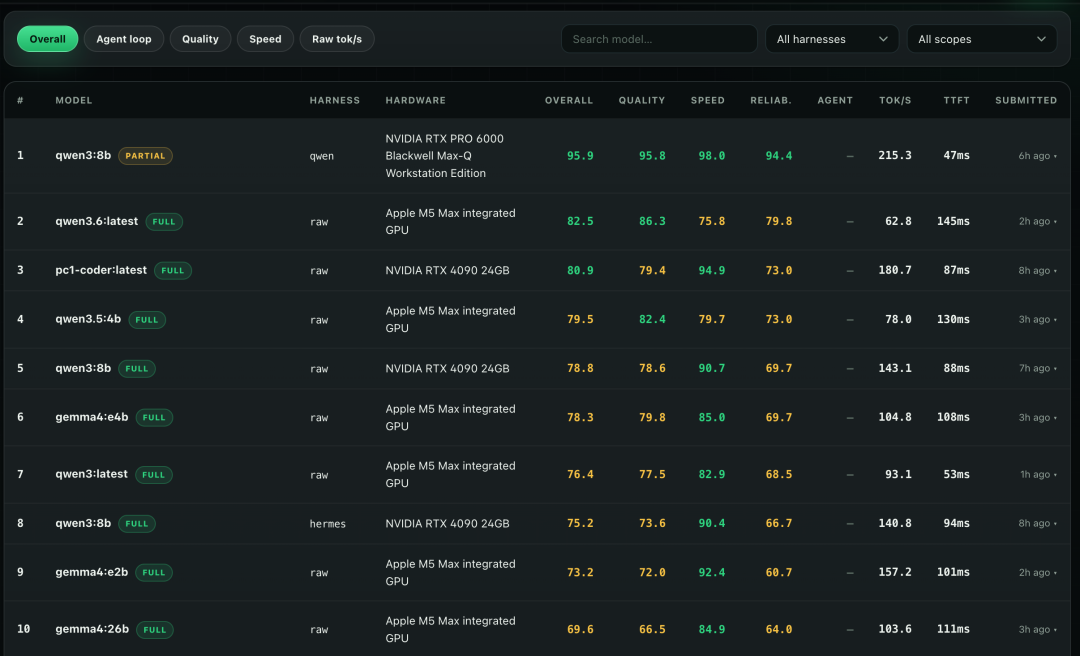Click FULL badge next to pc1-coder:latest

pyautogui.click(x=173, y=271)
